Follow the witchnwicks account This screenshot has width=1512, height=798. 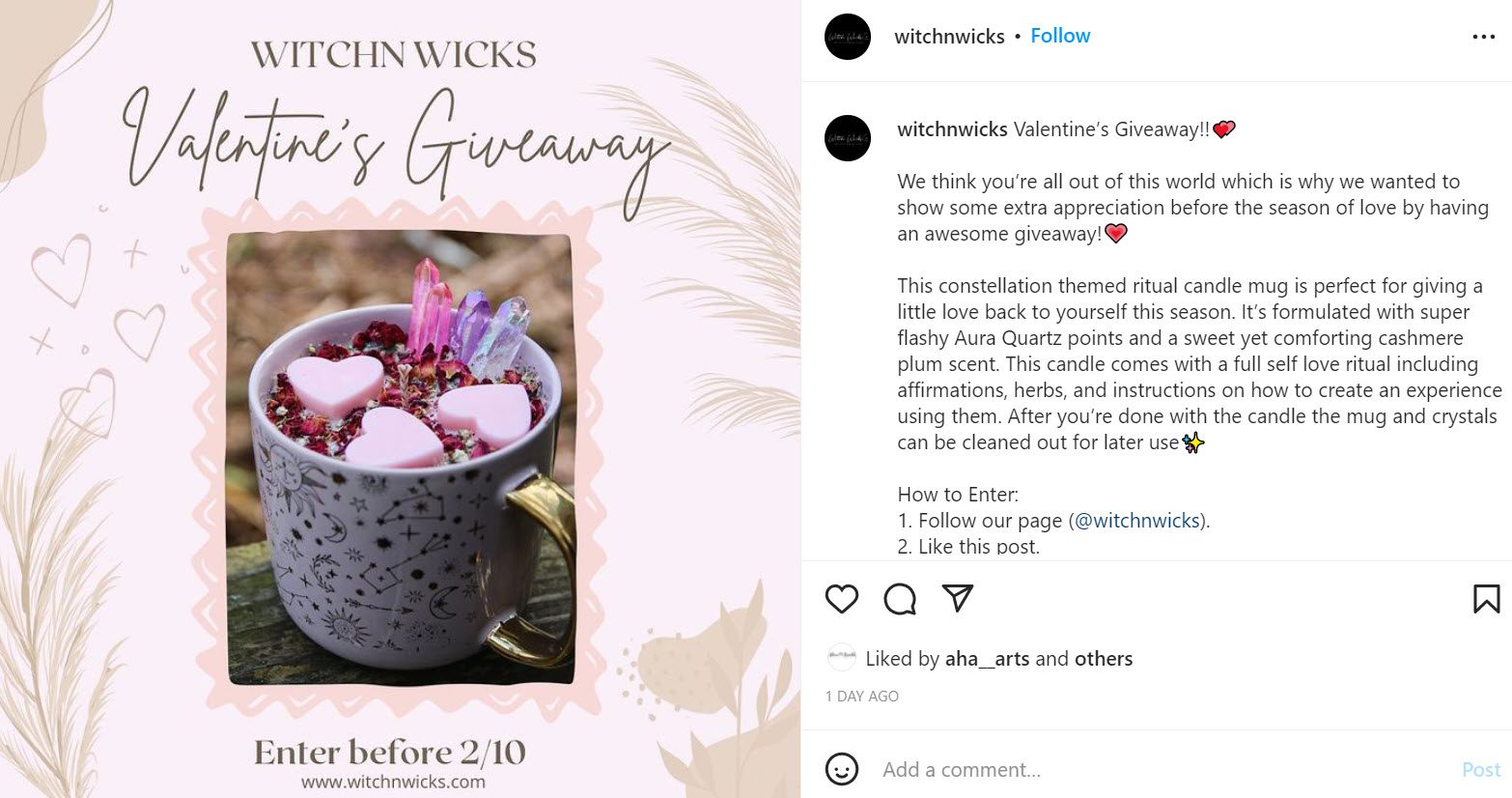[x=1060, y=36]
